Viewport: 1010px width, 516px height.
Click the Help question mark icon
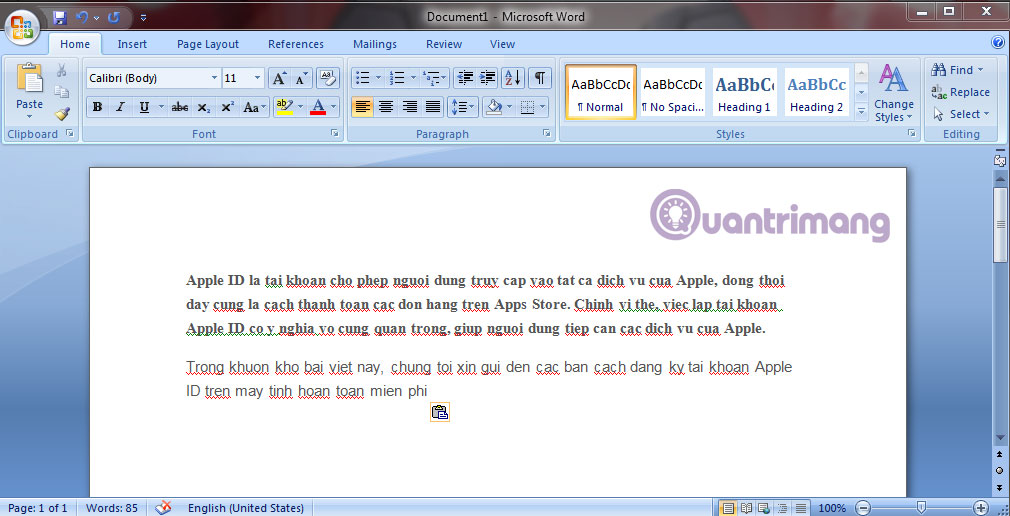pyautogui.click(x=997, y=43)
